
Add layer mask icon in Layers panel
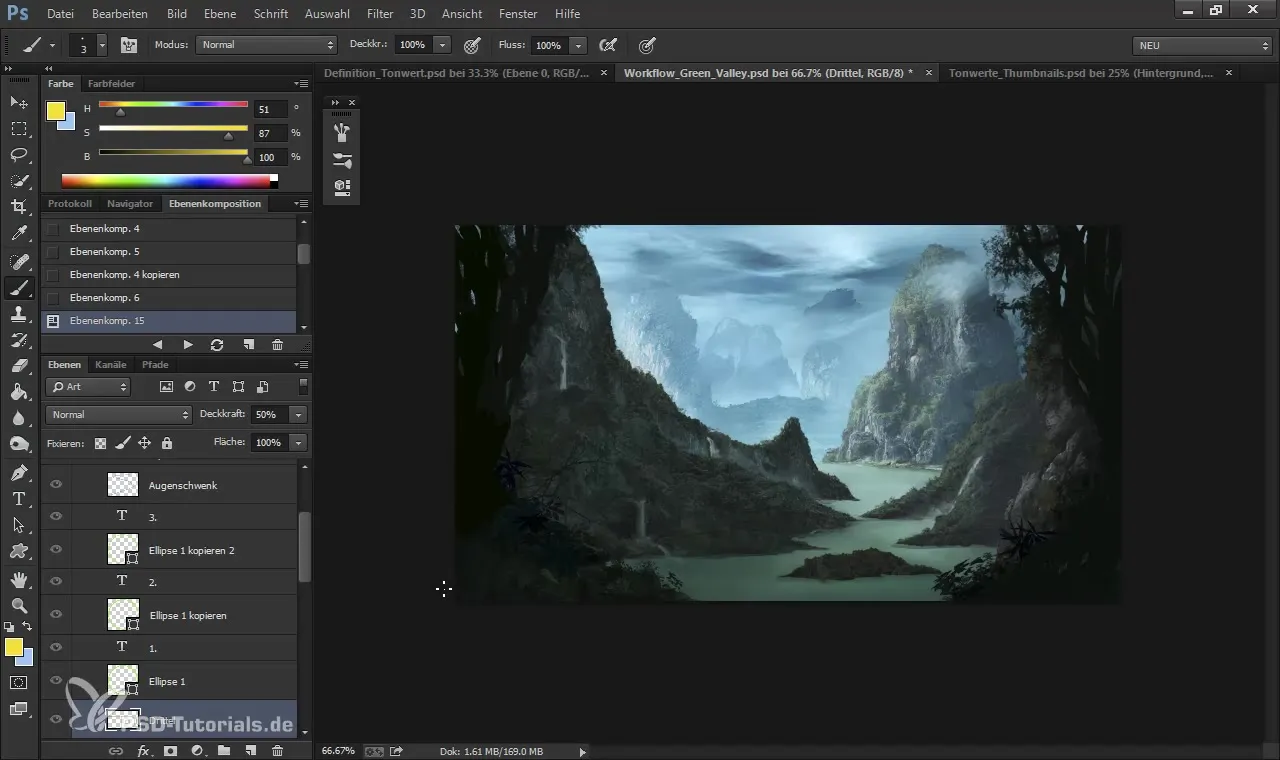click(170, 750)
